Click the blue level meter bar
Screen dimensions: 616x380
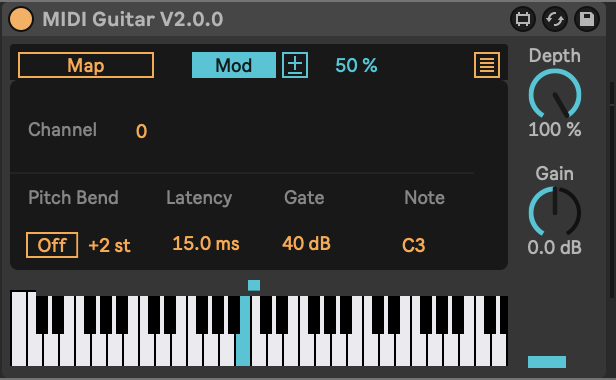[547, 362]
